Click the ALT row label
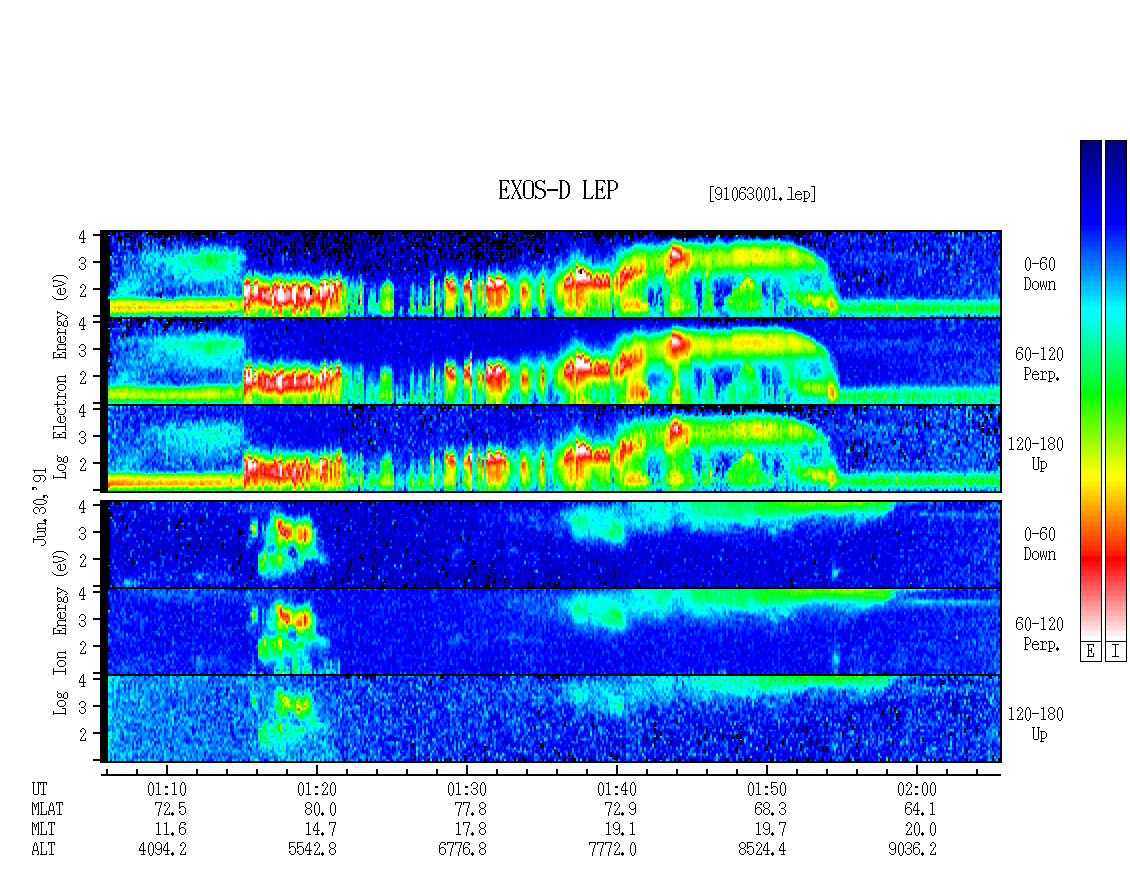 pos(43,849)
